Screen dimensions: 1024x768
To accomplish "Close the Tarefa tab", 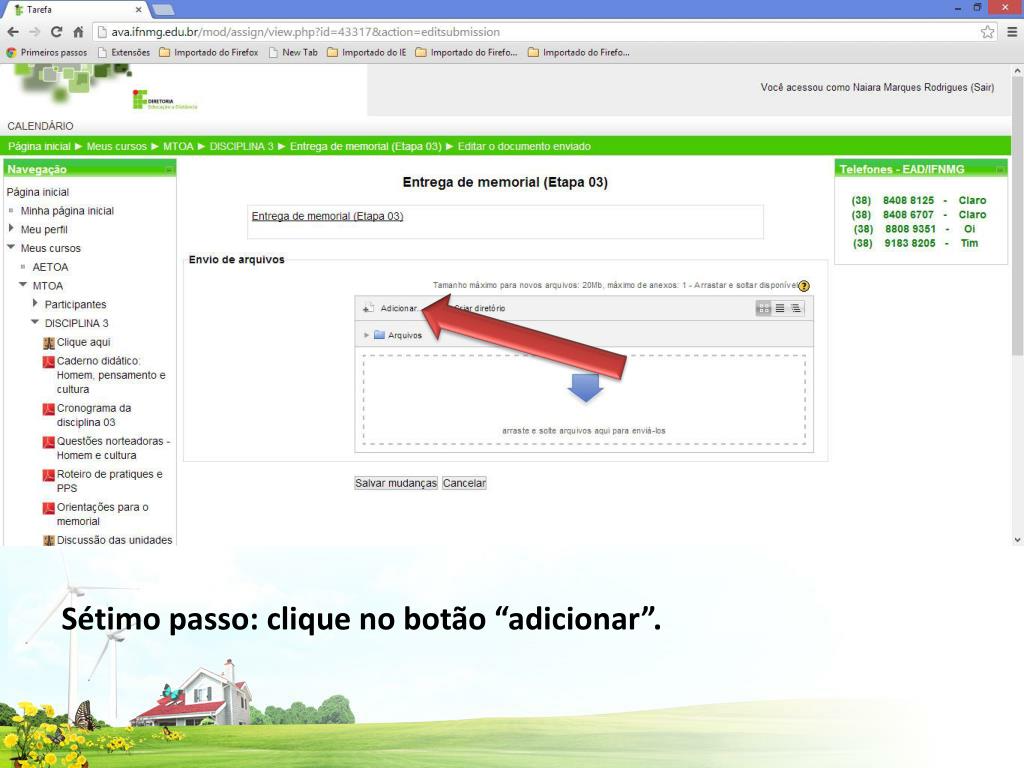I will pyautogui.click(x=138, y=10).
